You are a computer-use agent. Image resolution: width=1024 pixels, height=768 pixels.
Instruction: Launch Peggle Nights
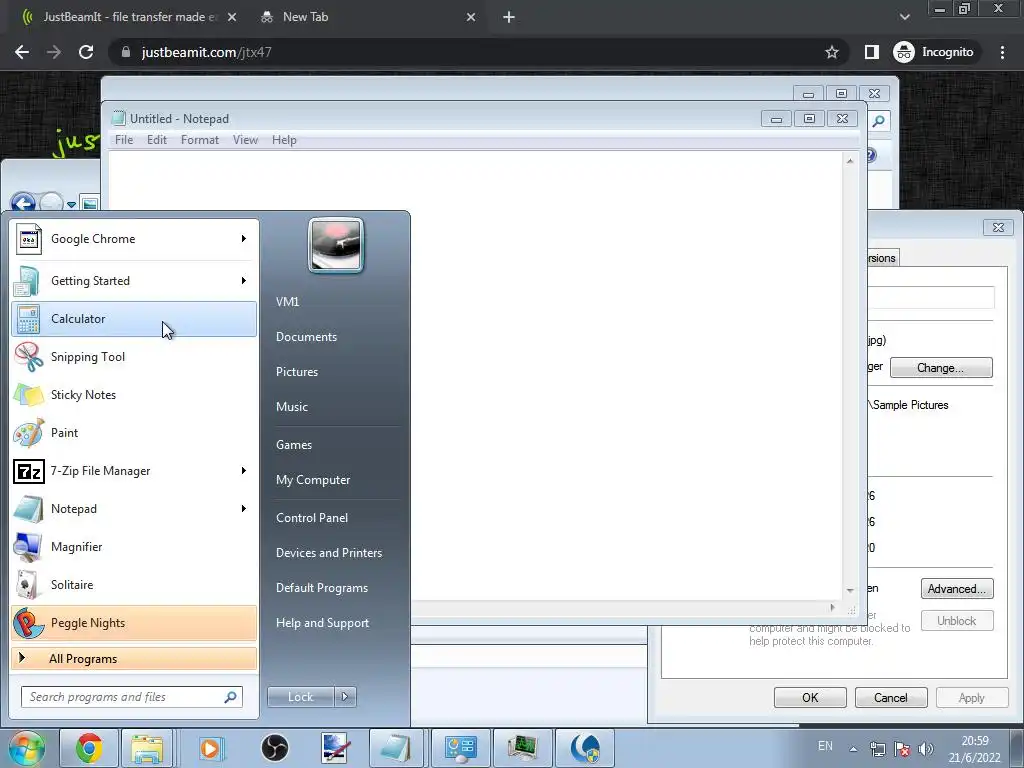point(134,622)
